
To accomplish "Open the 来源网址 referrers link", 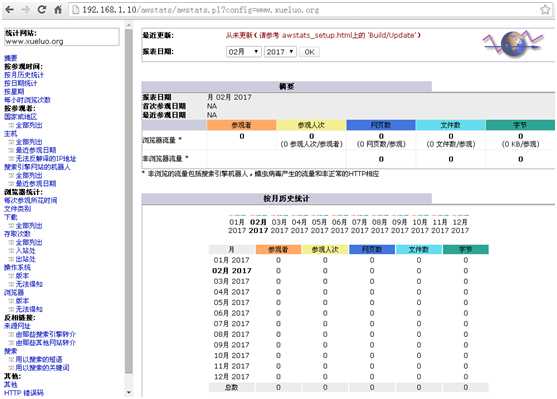I will pos(17,326).
